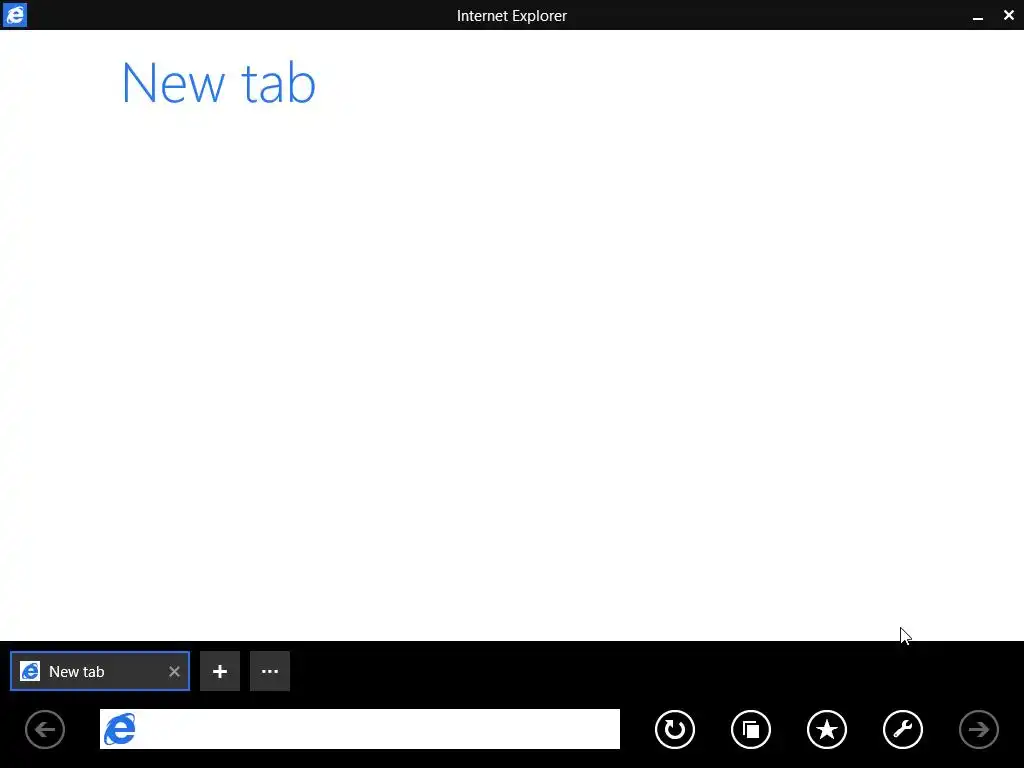Screen dimensions: 1024x768
Task: Minimize the Internet Explorer window
Action: [x=978, y=16]
